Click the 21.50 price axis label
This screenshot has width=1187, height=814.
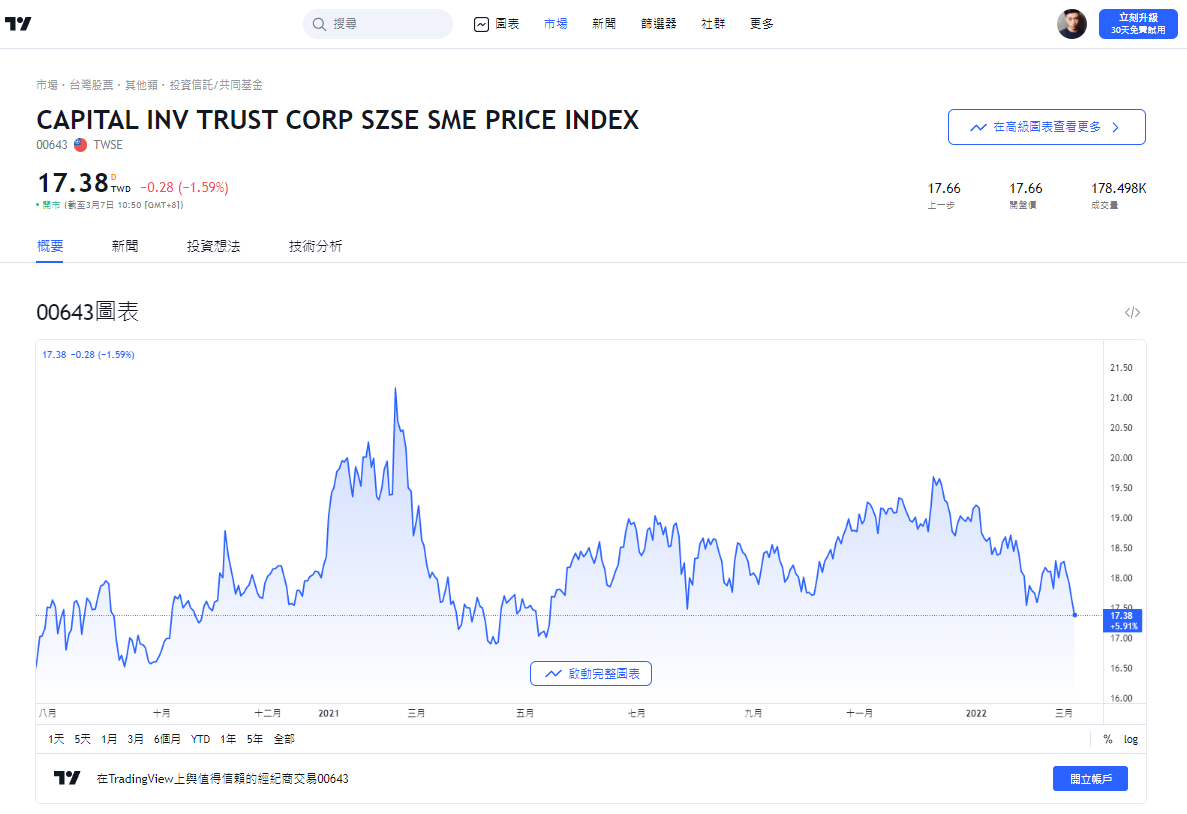click(x=1121, y=368)
